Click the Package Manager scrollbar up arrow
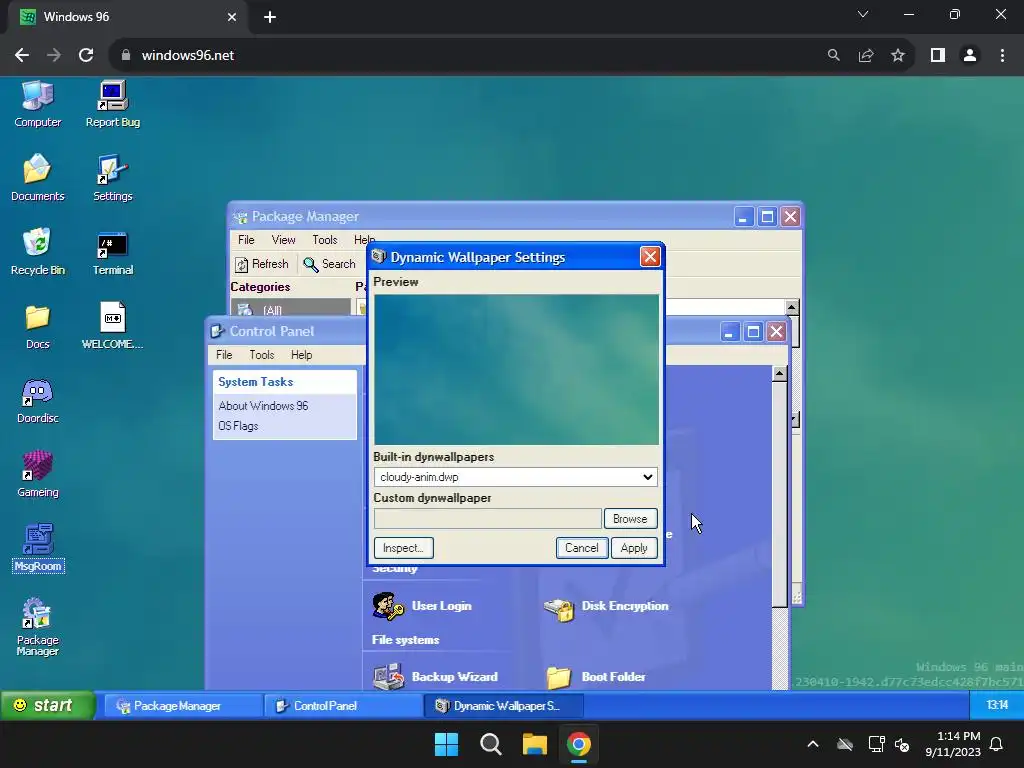This screenshot has width=1024, height=768. (x=792, y=307)
